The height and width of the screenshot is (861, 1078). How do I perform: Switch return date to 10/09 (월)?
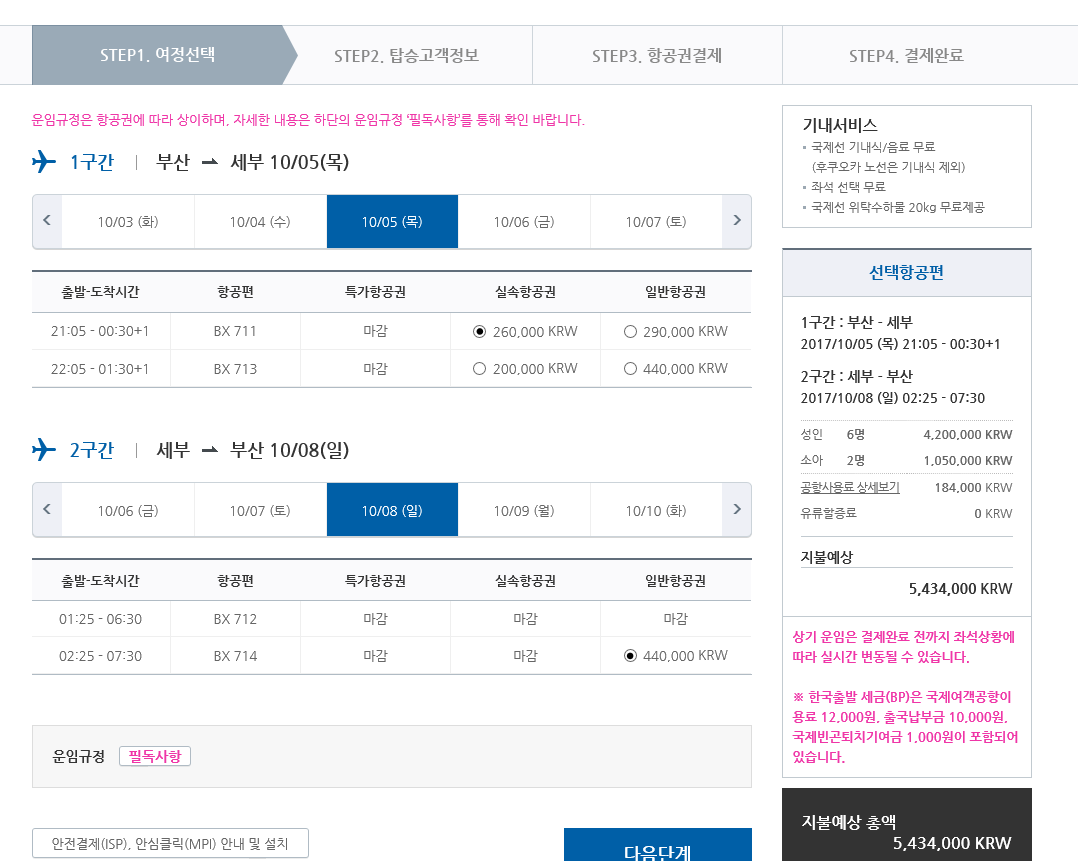[x=524, y=510]
